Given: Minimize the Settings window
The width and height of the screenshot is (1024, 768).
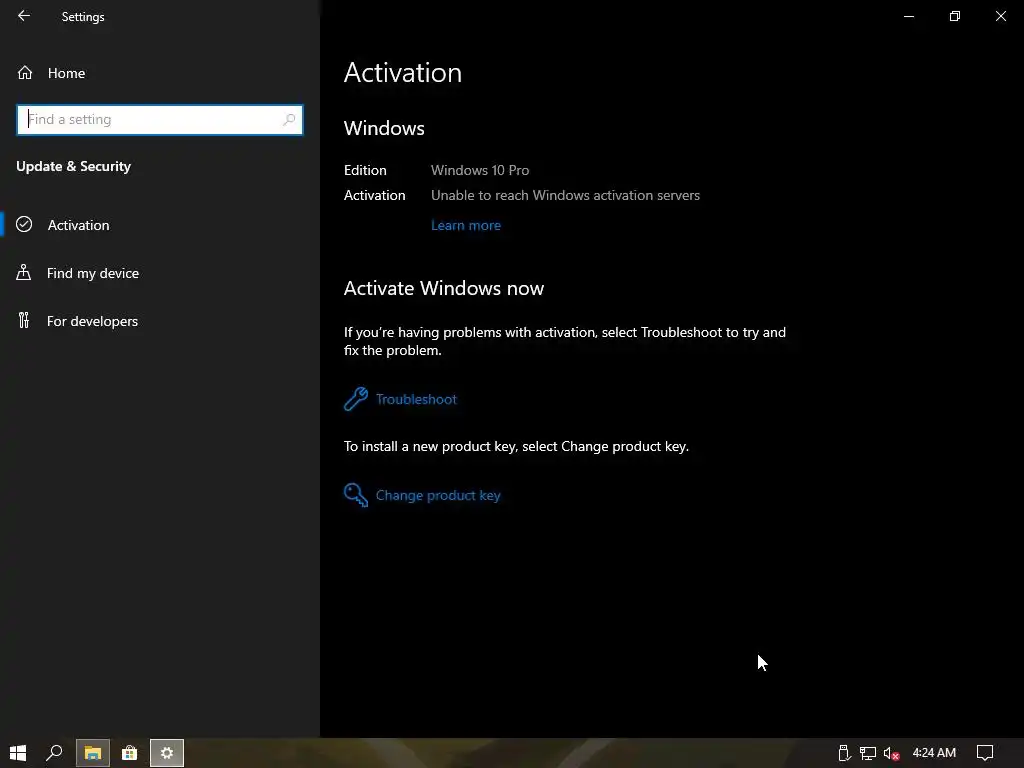Looking at the screenshot, I should 908,16.
